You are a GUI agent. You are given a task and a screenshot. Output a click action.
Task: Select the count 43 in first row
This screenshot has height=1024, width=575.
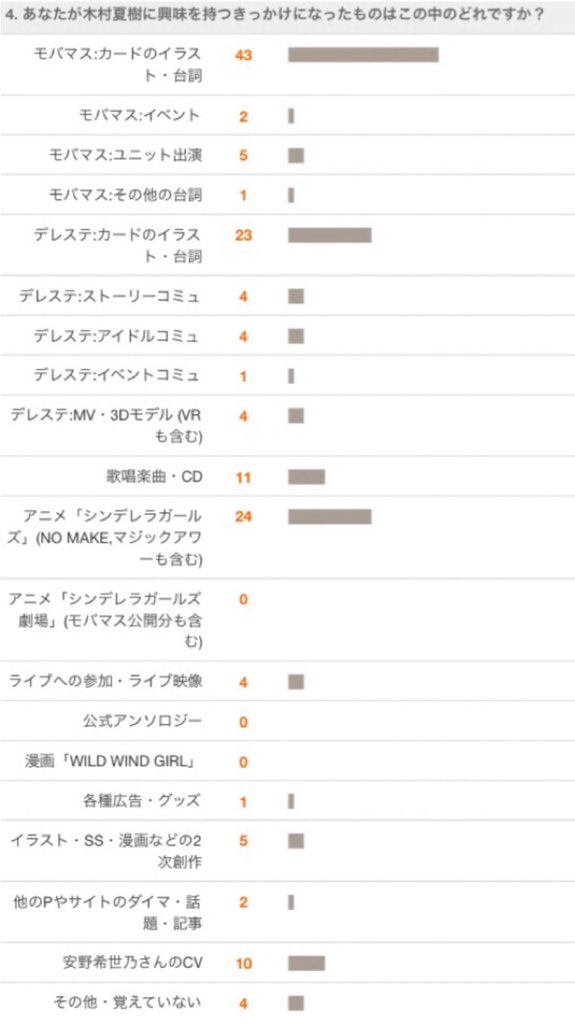coord(243,55)
